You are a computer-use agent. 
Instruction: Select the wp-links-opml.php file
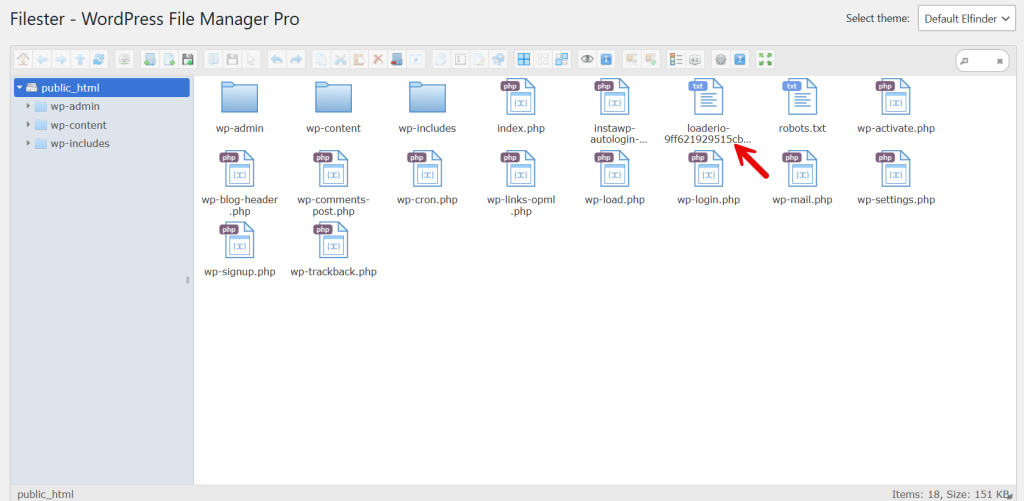pos(521,184)
